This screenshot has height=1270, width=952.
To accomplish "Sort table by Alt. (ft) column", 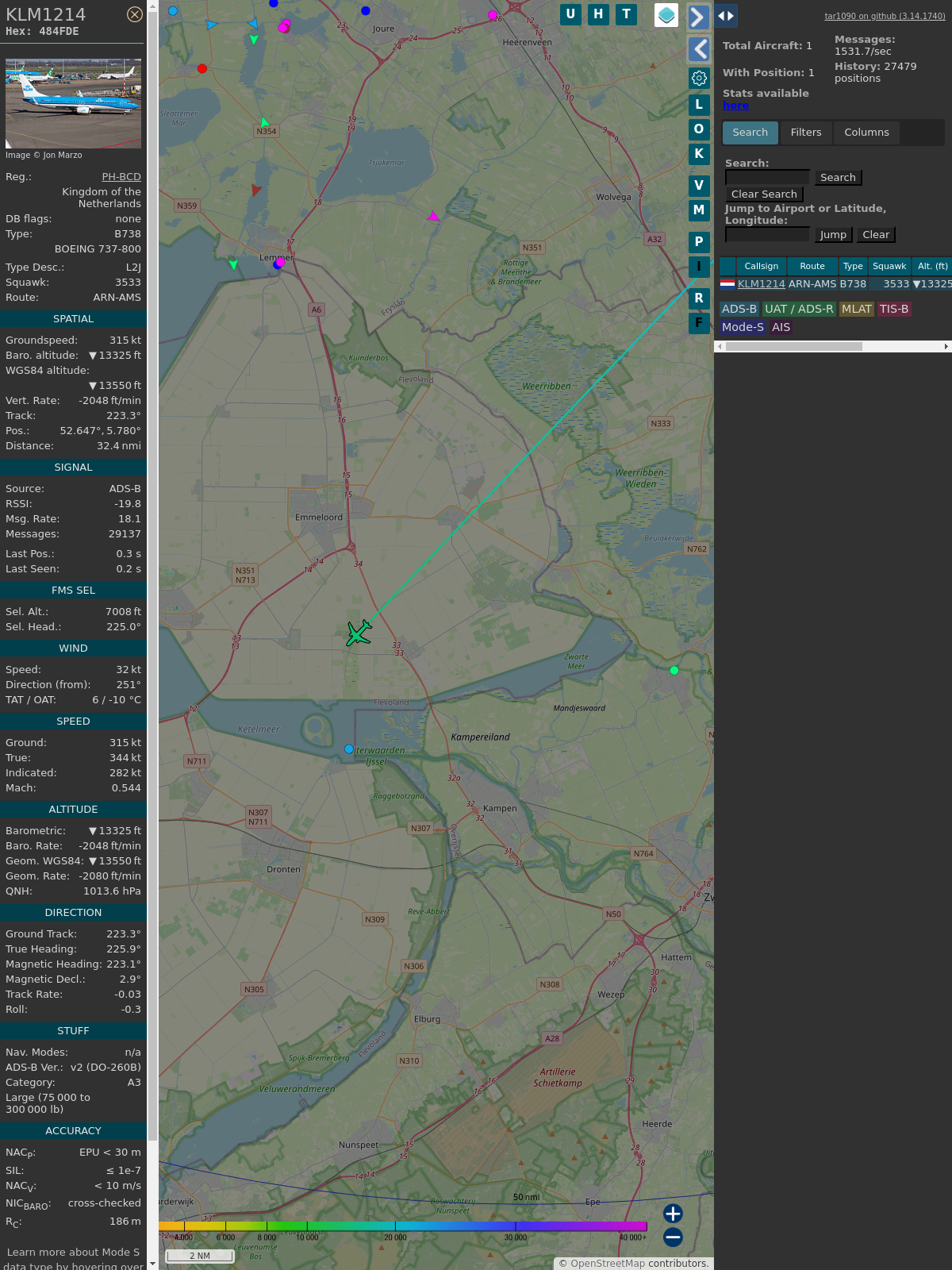I will coord(932,267).
